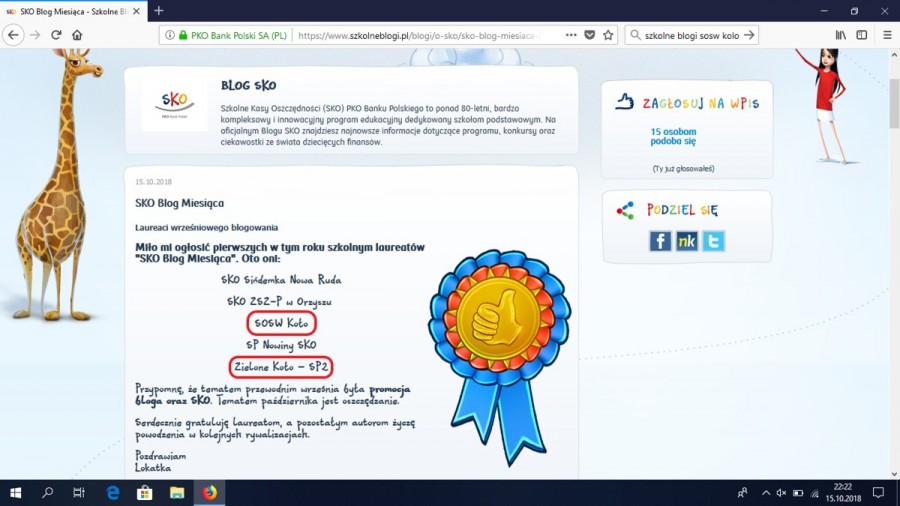Launch Microsoft Edge from the taskbar
The height and width of the screenshot is (506, 900).
(112, 493)
